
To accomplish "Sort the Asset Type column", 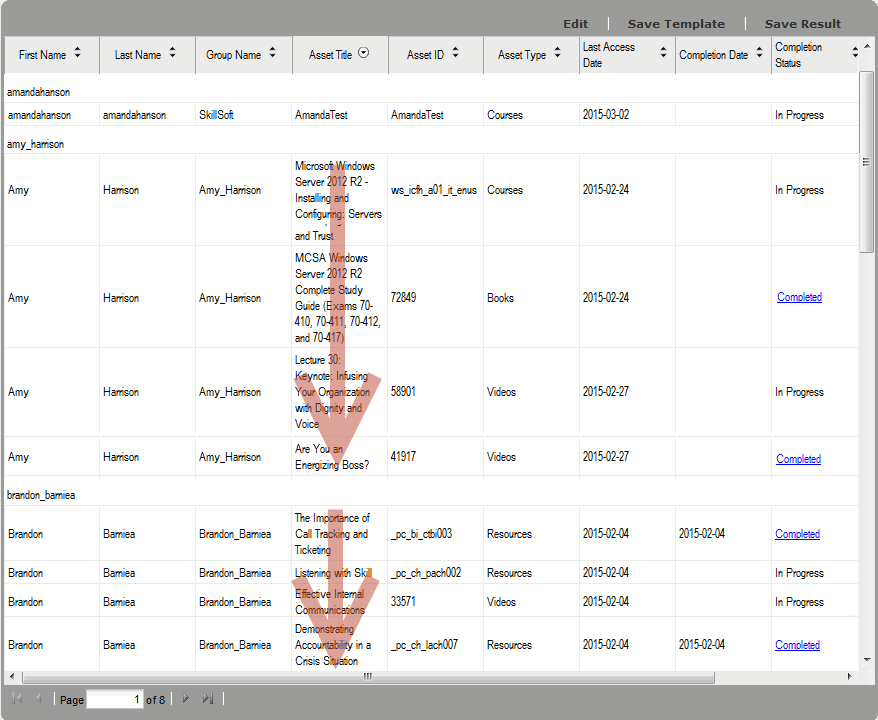I will 556,54.
